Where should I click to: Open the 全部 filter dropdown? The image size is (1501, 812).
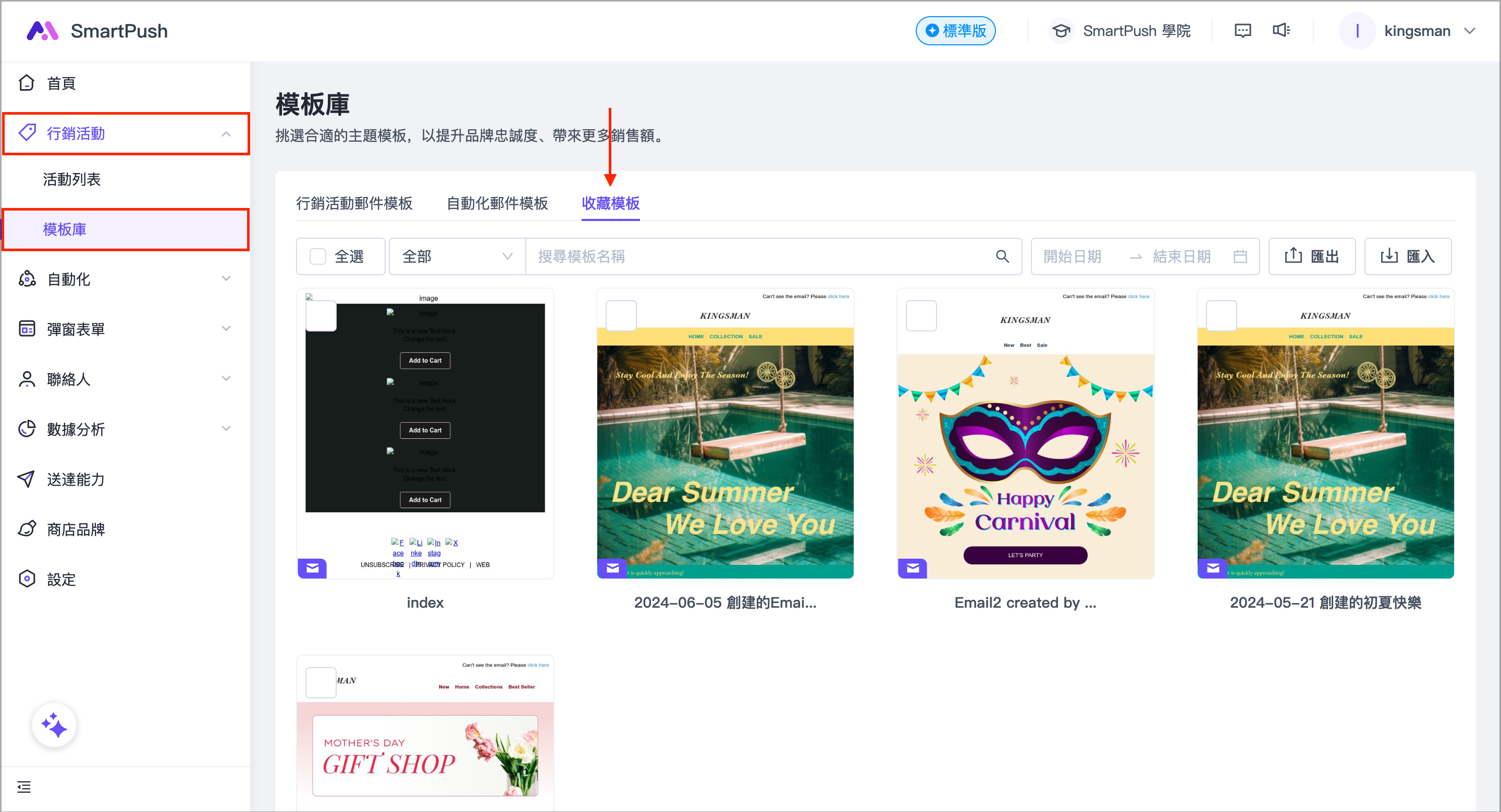tap(456, 256)
